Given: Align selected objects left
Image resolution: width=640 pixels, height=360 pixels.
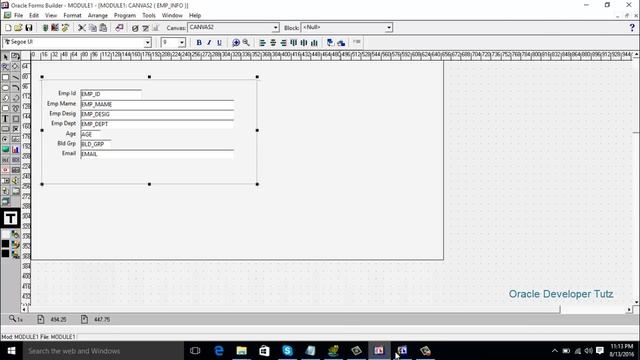Looking at the screenshot, I should pyautogui.click(x=262, y=42).
